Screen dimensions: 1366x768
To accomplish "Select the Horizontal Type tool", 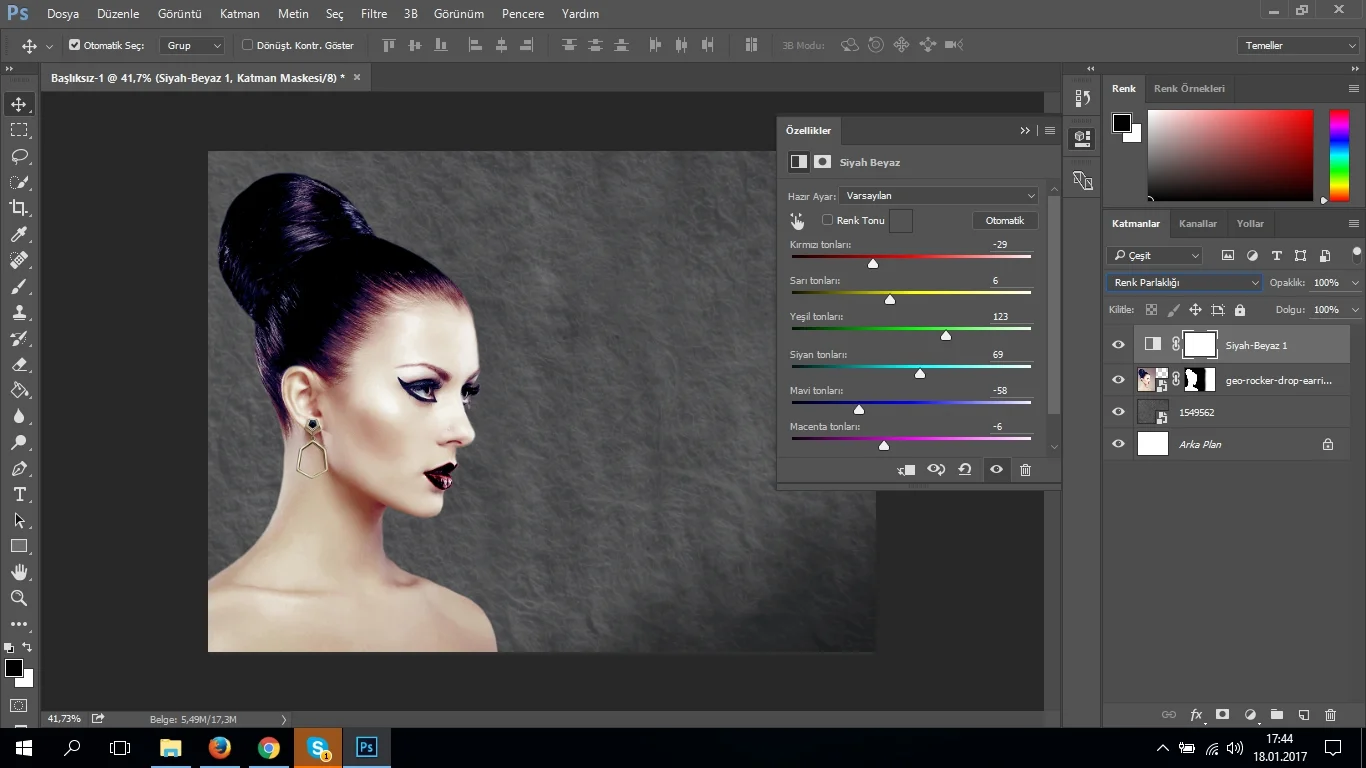I will 19,494.
